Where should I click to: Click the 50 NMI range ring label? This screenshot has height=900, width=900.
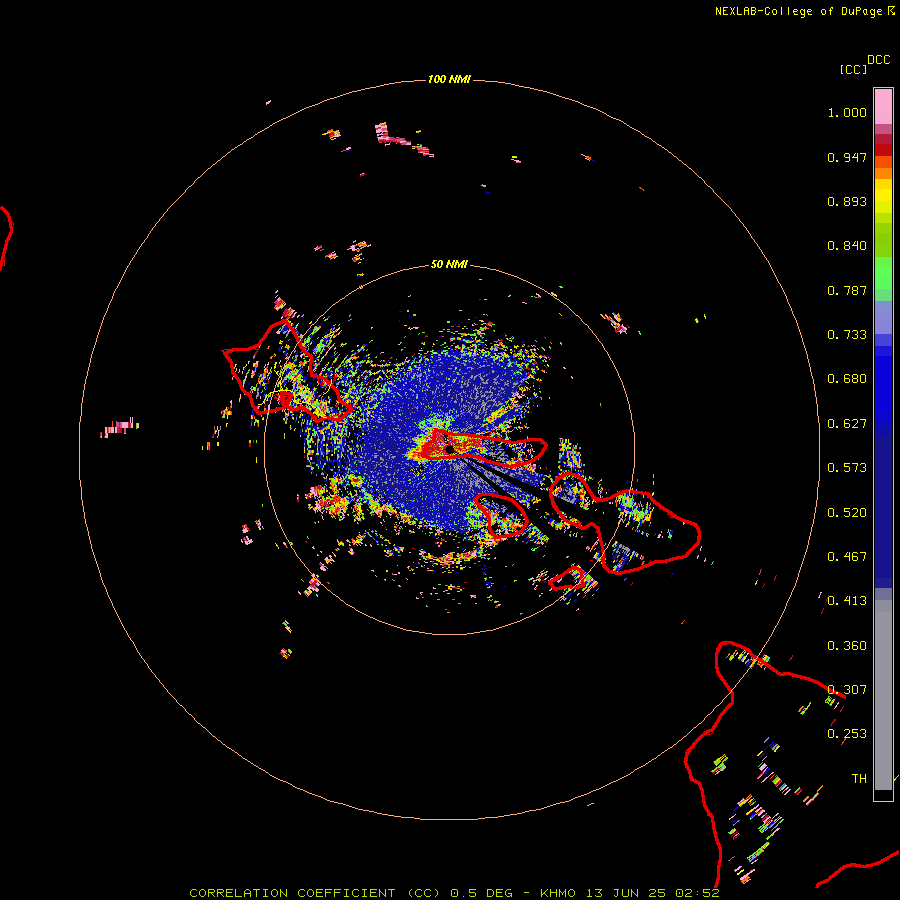click(449, 264)
